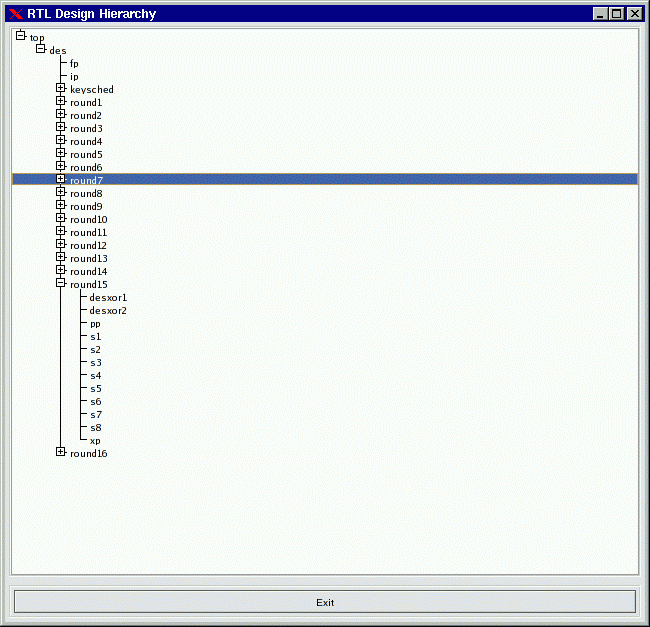Expand the round2 node
This screenshot has width=650, height=627.
point(61,114)
